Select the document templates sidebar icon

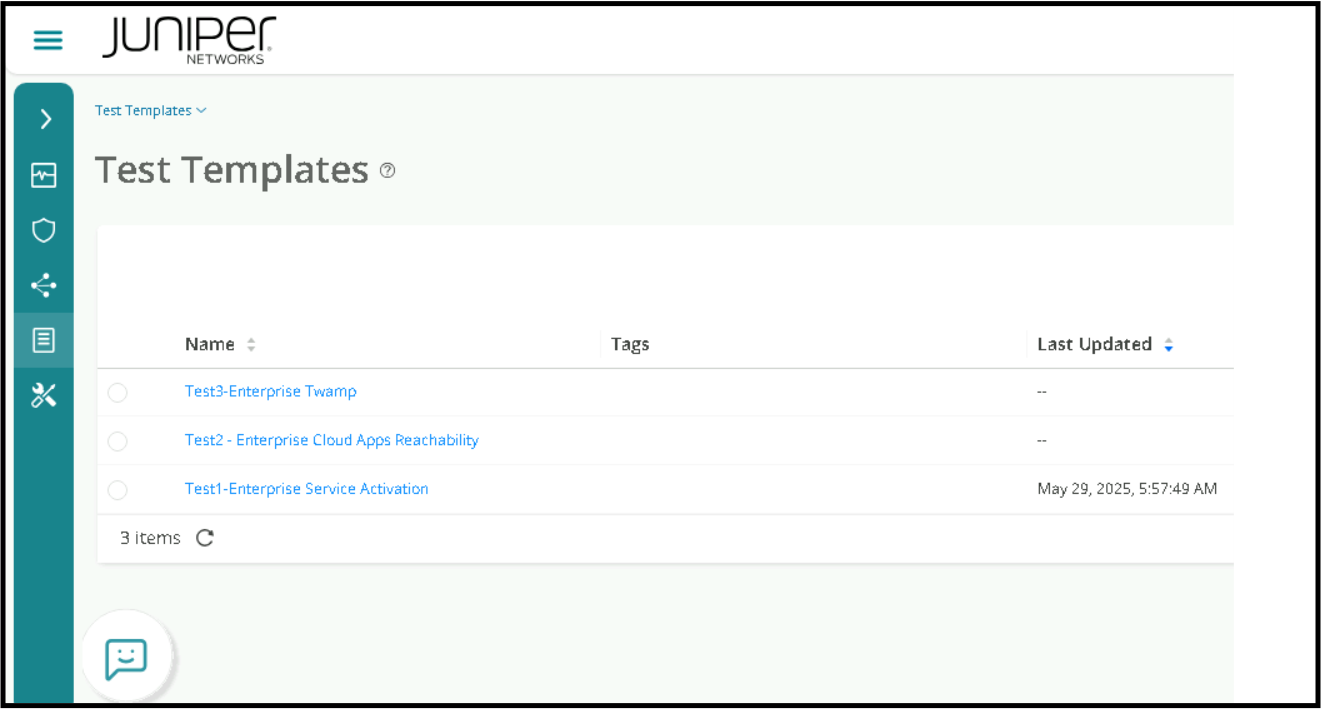[x=44, y=340]
